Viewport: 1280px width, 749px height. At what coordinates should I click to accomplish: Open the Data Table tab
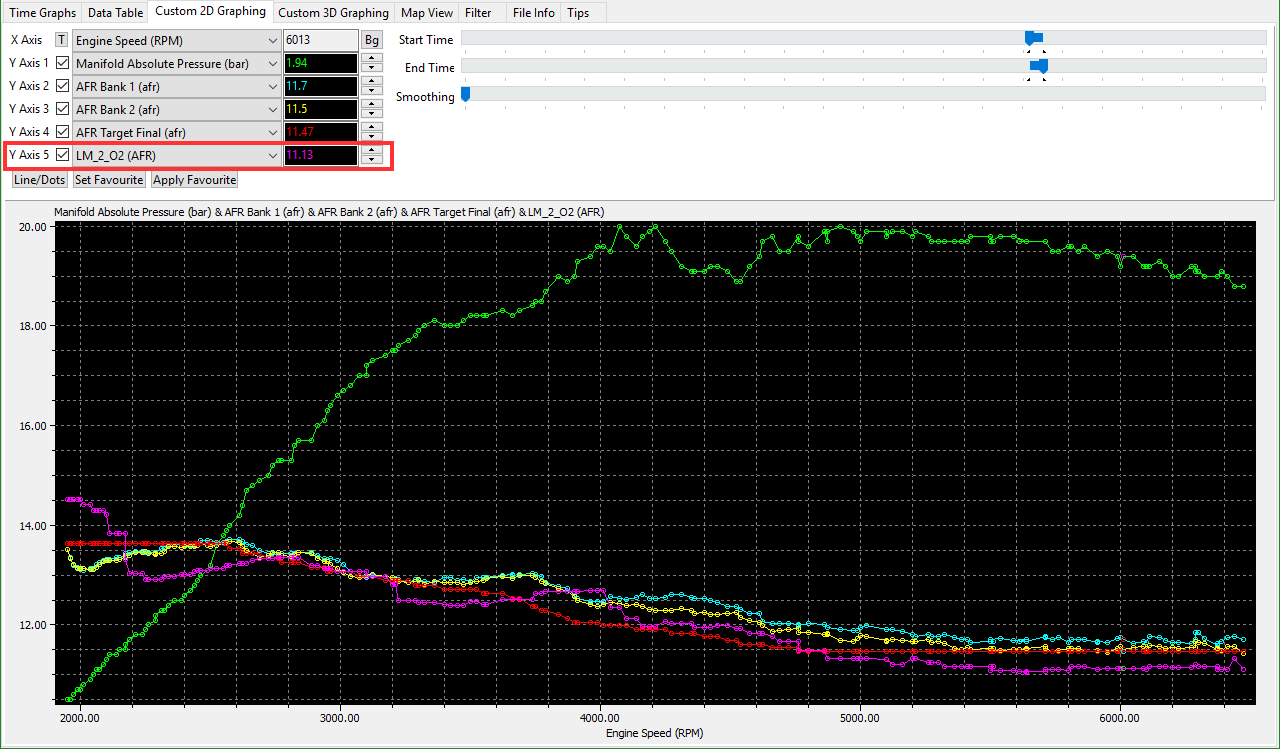click(114, 13)
